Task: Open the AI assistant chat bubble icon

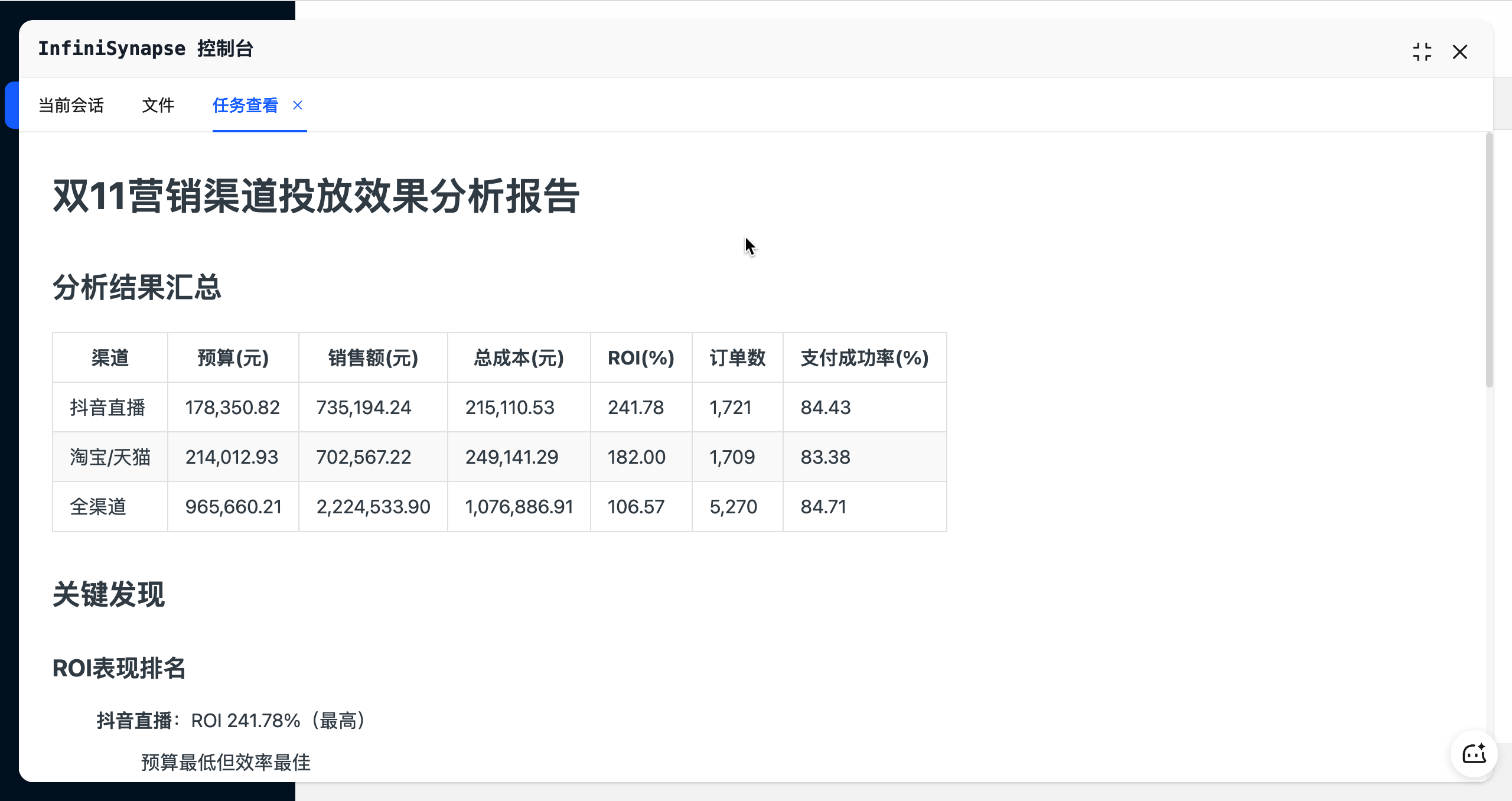Action: click(x=1474, y=754)
